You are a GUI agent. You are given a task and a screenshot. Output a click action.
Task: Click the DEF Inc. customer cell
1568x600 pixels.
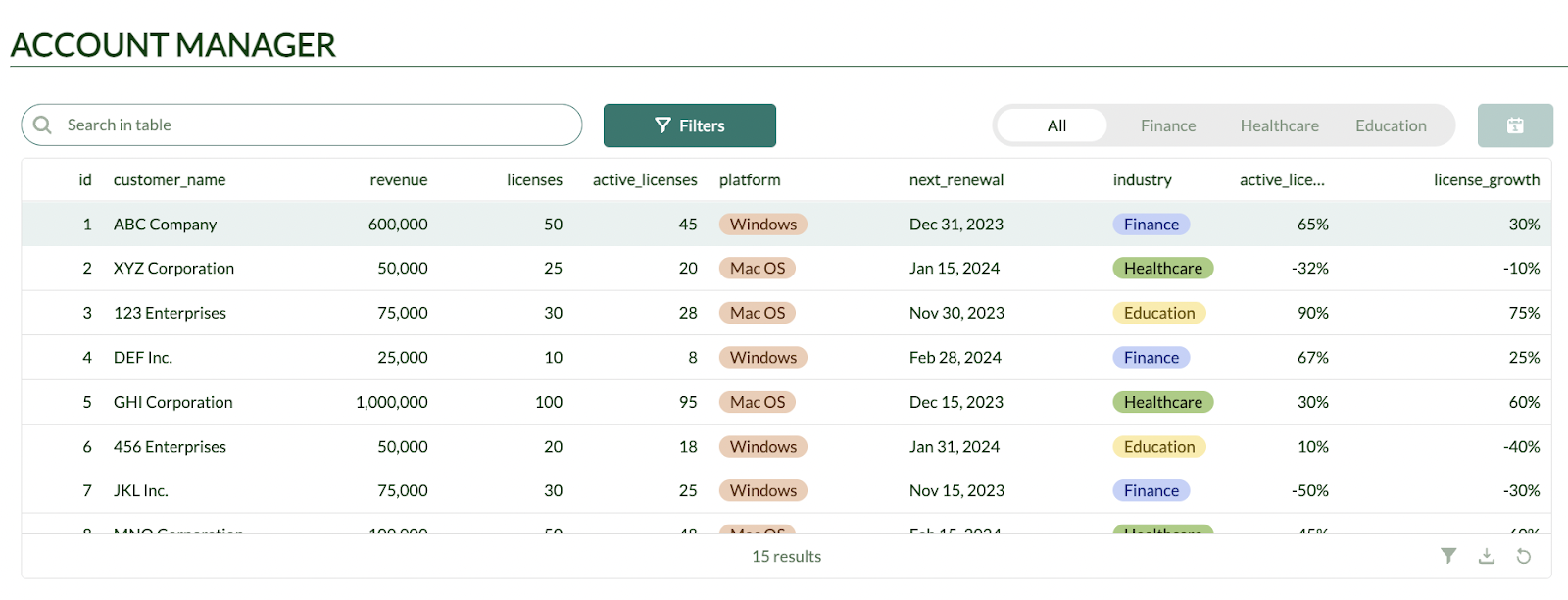pyautogui.click(x=143, y=358)
